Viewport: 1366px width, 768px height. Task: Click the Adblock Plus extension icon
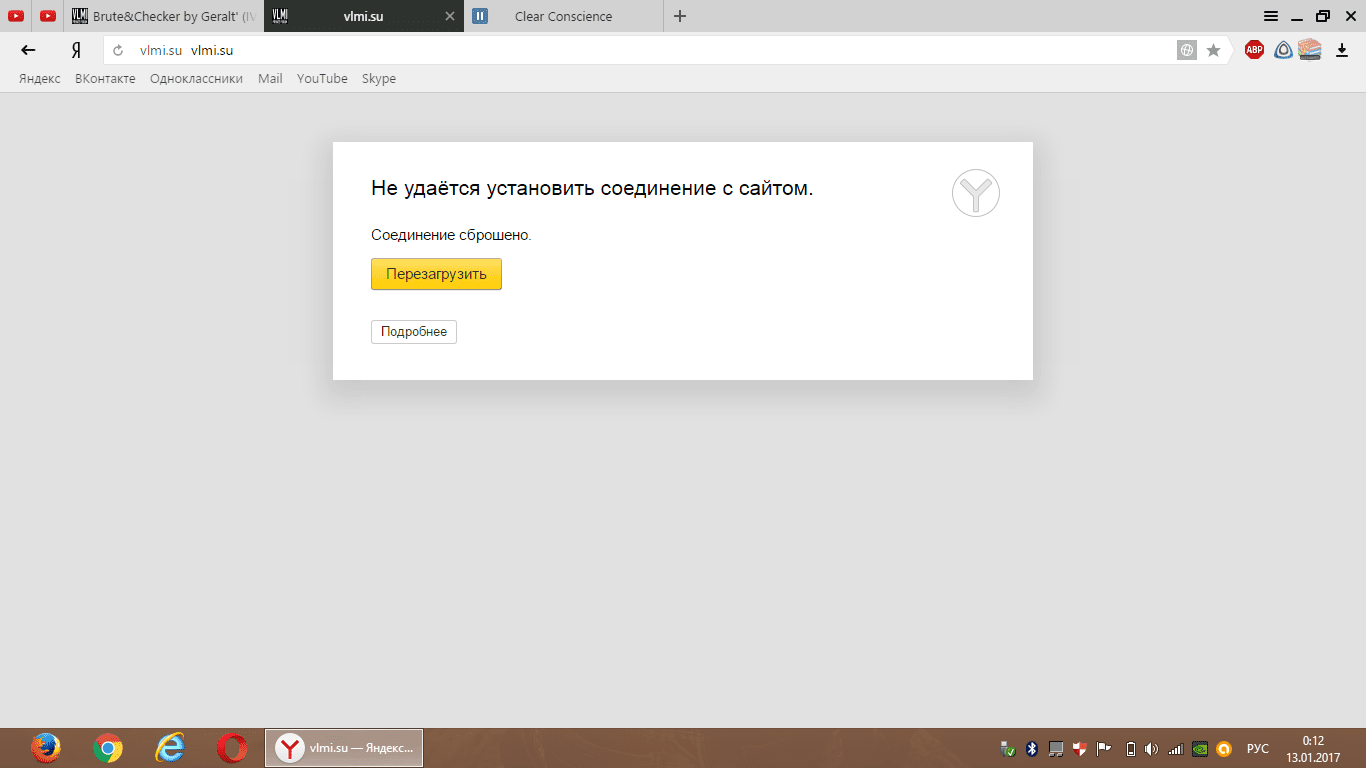coord(1254,50)
